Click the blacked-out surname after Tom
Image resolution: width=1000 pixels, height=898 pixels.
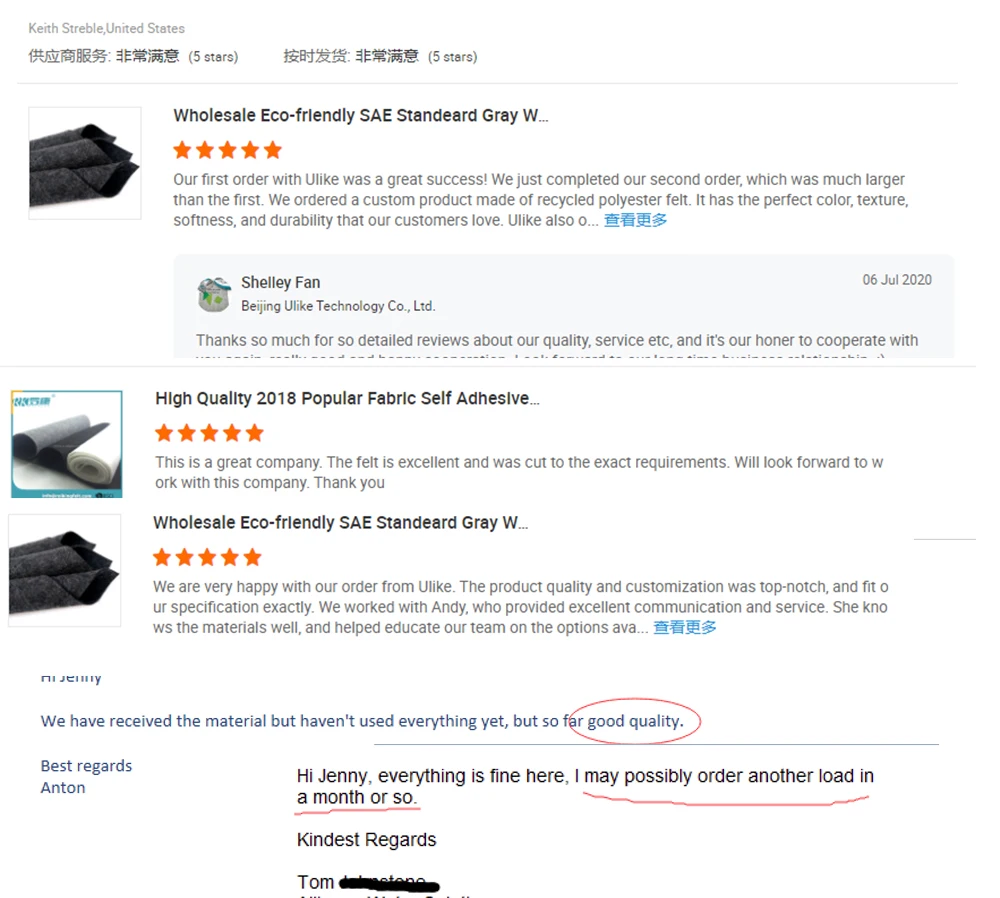pos(388,883)
